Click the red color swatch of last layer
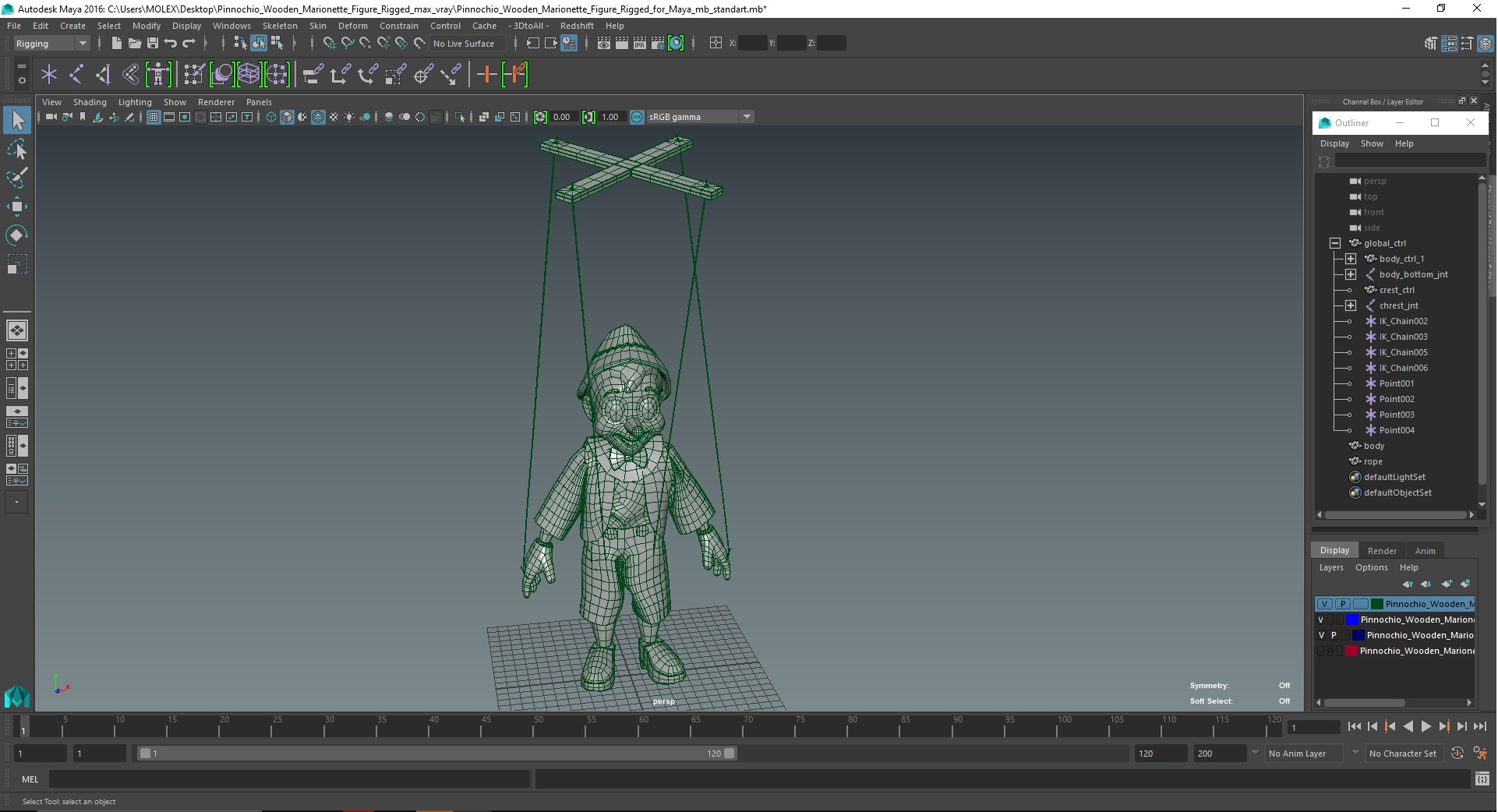Image resolution: width=1498 pixels, height=812 pixels. (x=1351, y=651)
